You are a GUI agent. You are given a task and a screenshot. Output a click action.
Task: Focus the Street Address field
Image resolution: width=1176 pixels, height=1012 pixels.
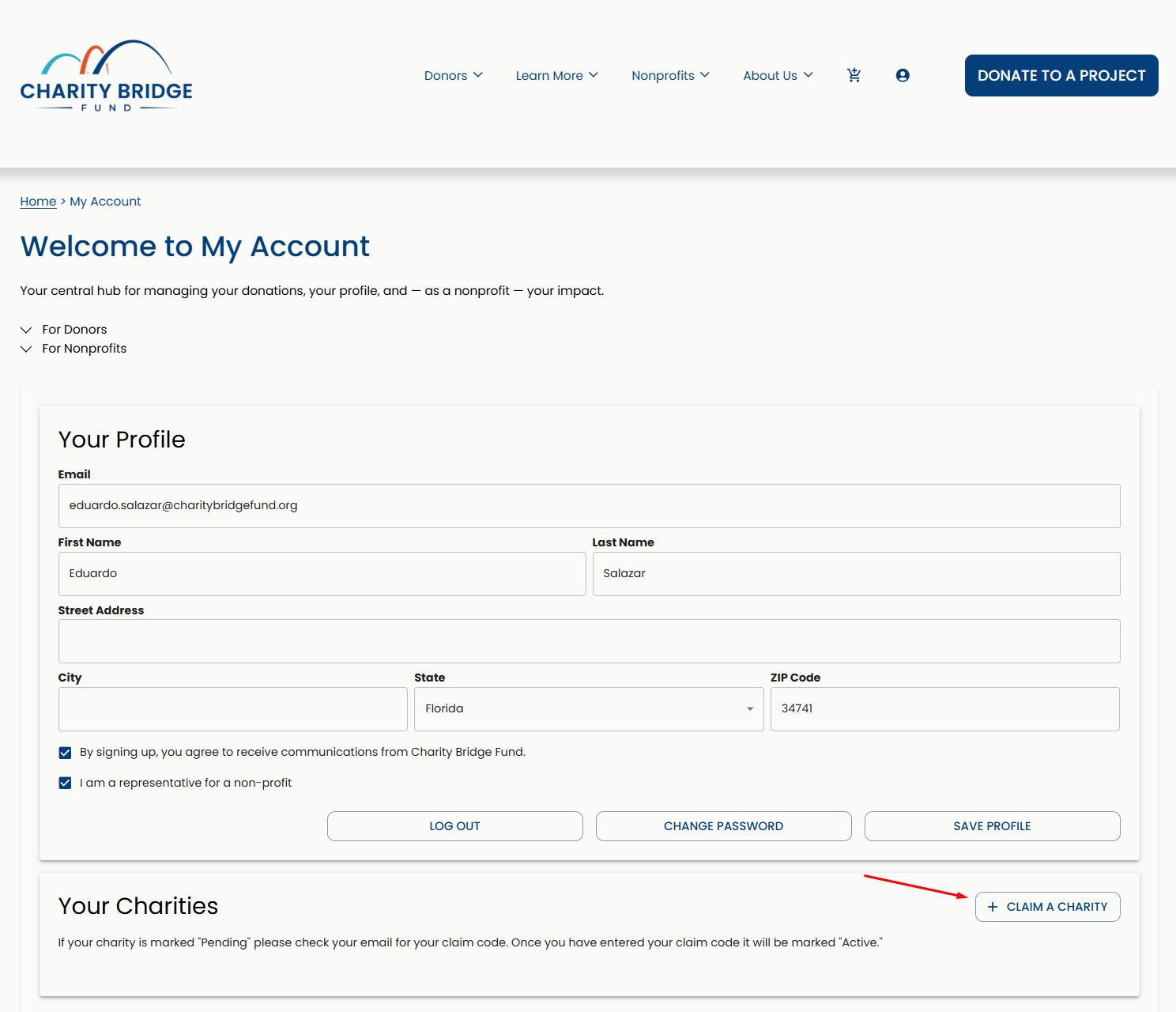pos(590,641)
